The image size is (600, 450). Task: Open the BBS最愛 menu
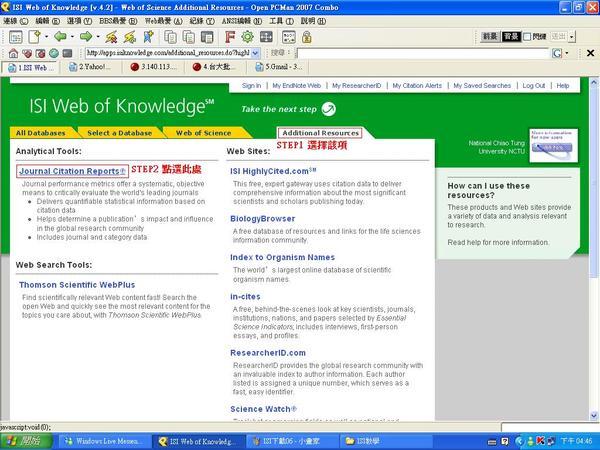[x=118, y=21]
